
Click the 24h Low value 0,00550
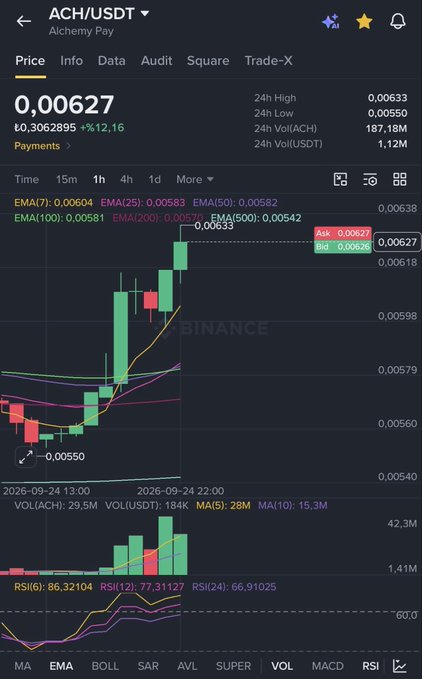387,113
